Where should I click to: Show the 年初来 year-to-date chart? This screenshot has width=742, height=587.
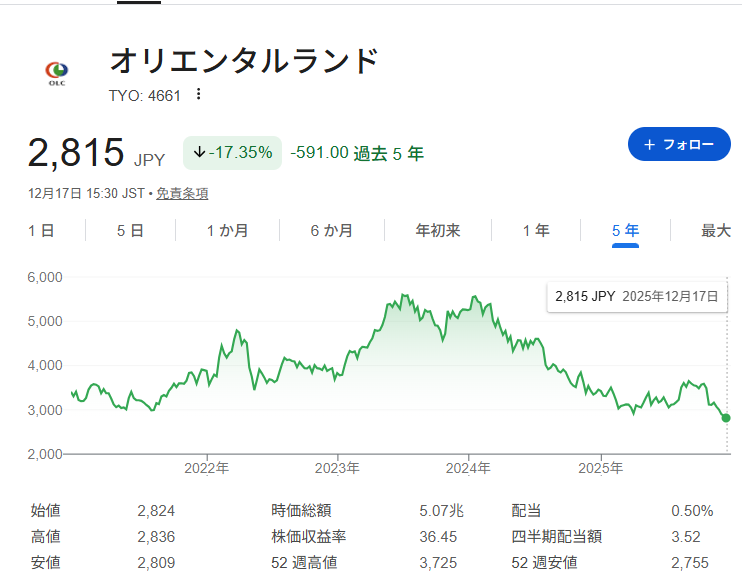(438, 231)
